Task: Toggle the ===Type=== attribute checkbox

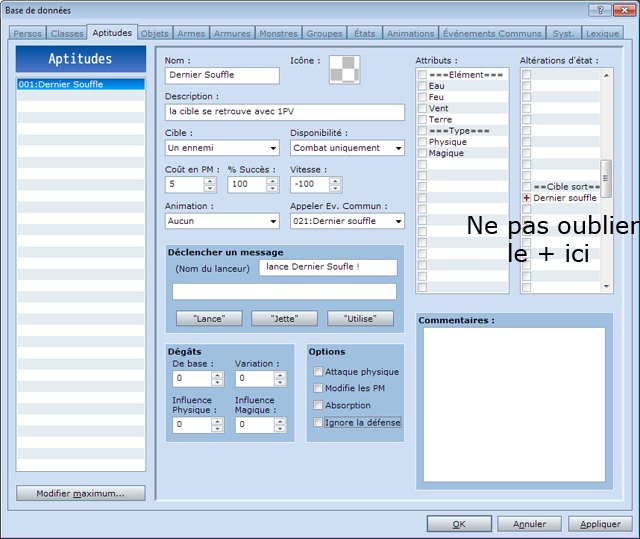Action: [x=422, y=131]
